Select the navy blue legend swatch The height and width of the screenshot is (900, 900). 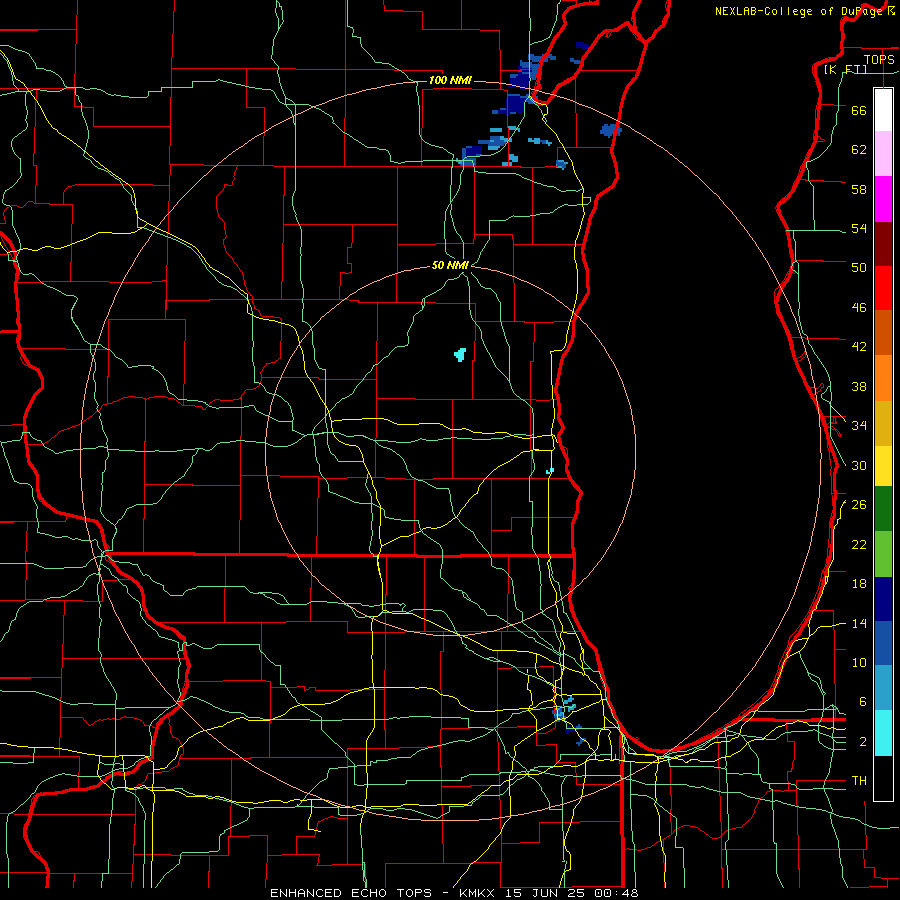click(x=883, y=599)
